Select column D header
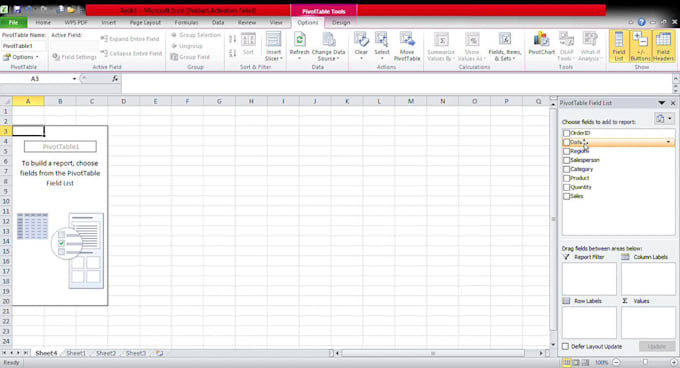Viewport: 680px width, 368px height. point(124,101)
